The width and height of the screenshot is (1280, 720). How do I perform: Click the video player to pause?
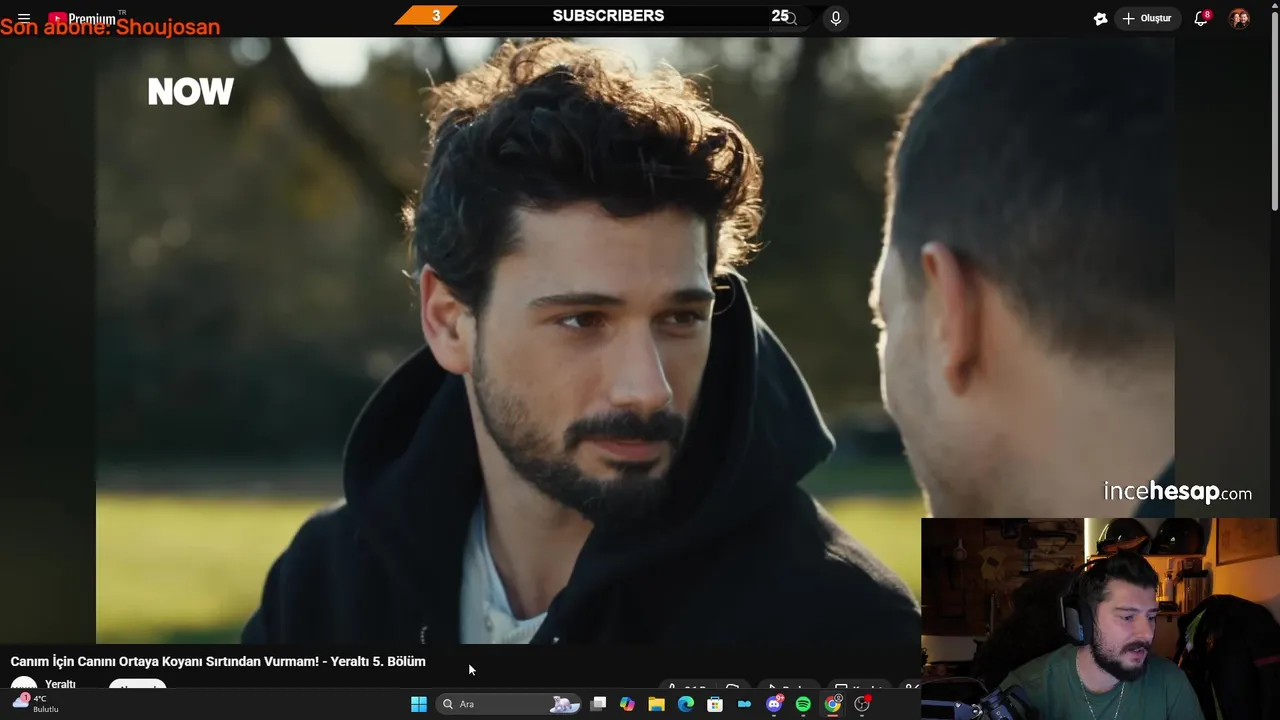click(635, 340)
